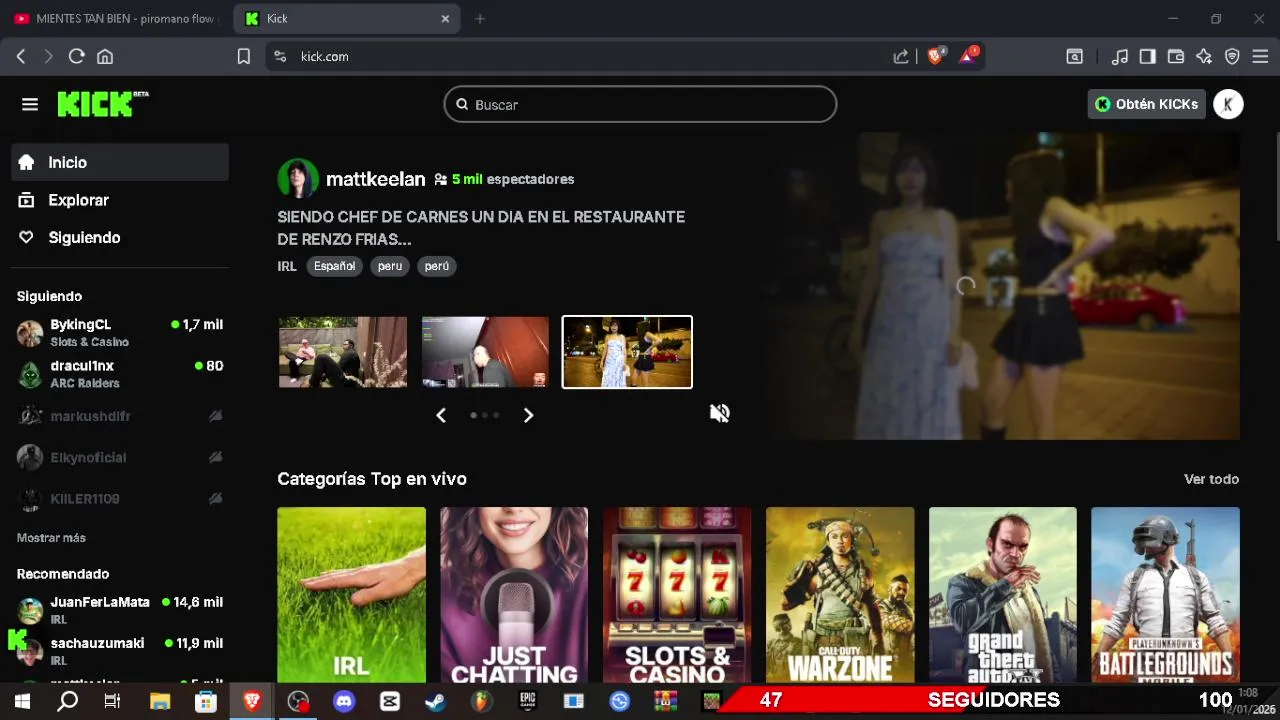This screenshot has height=720, width=1280.
Task: Click Obtén KICKs button
Action: [x=1146, y=104]
